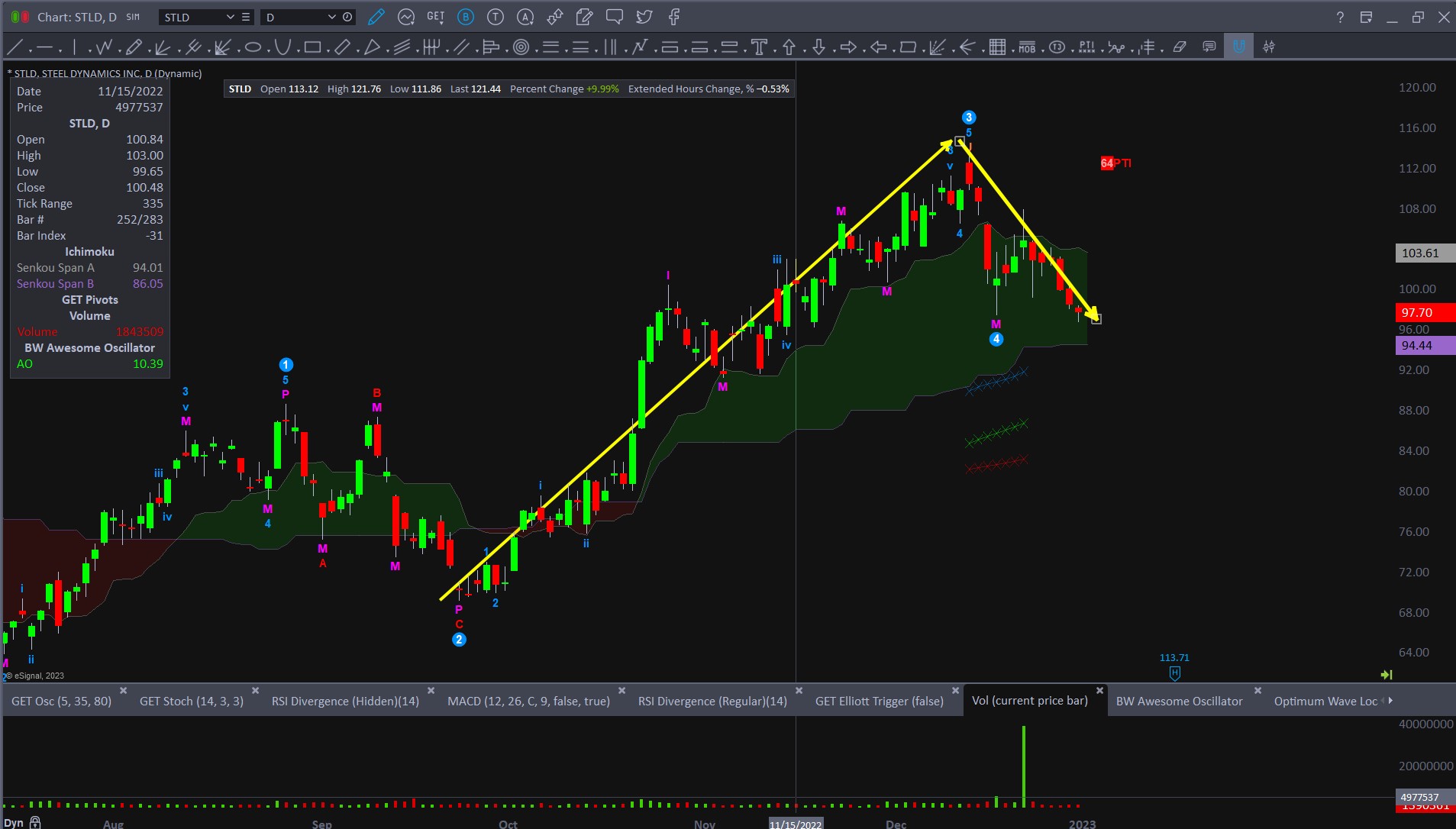Open the GET studies menu icon

click(435, 17)
